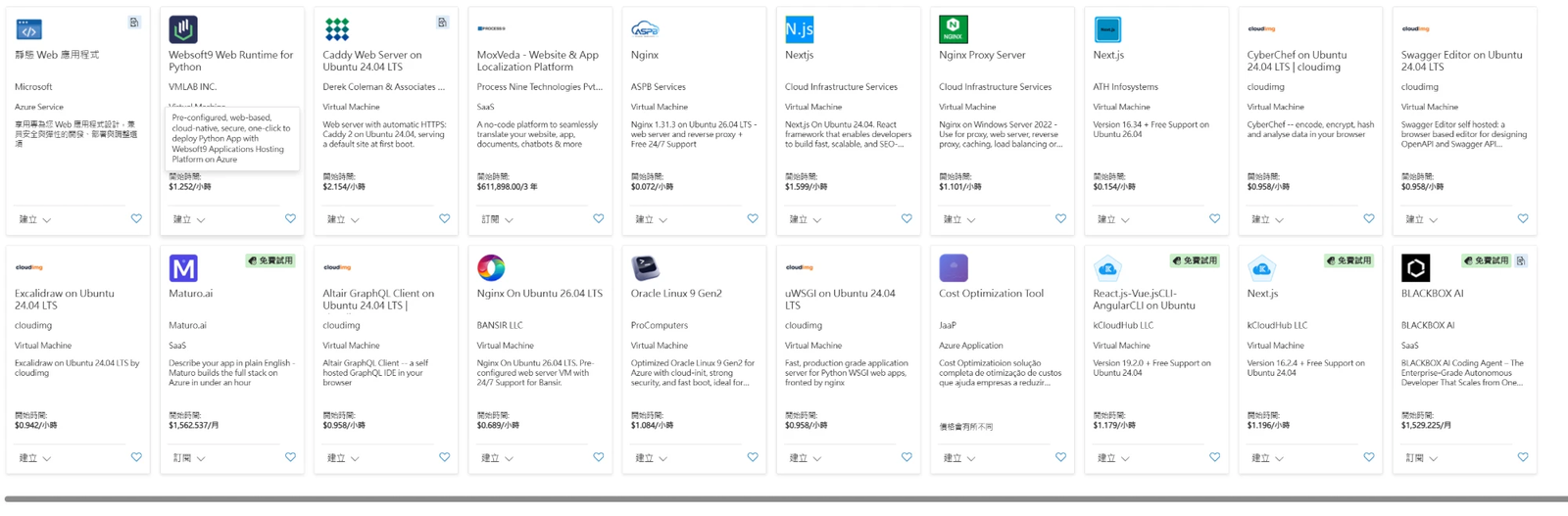Click the 價格會有所不同 text on Cost Optimization card
Viewport: 1568px width, 516px height.
click(966, 427)
